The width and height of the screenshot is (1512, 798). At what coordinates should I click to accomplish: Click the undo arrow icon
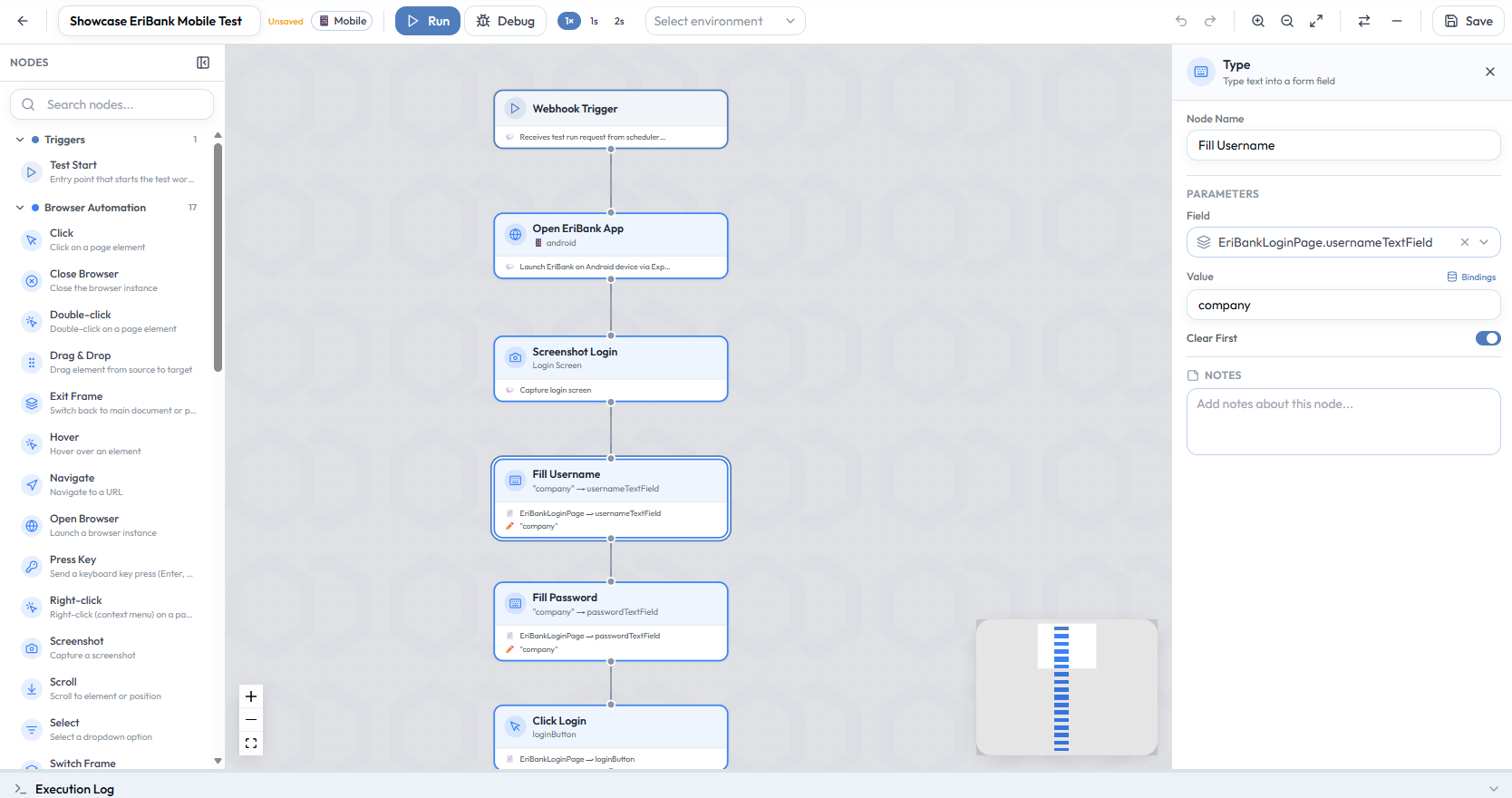tap(1181, 21)
